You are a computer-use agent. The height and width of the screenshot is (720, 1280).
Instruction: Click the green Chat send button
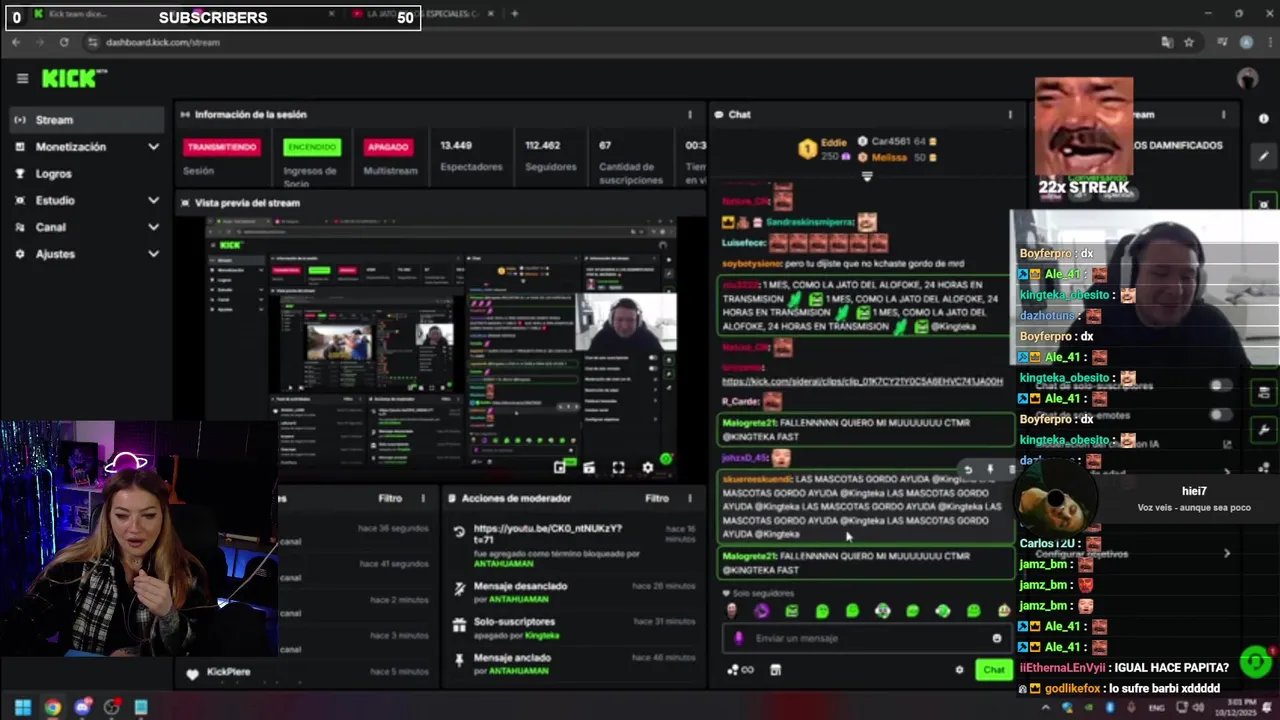[x=993, y=670]
